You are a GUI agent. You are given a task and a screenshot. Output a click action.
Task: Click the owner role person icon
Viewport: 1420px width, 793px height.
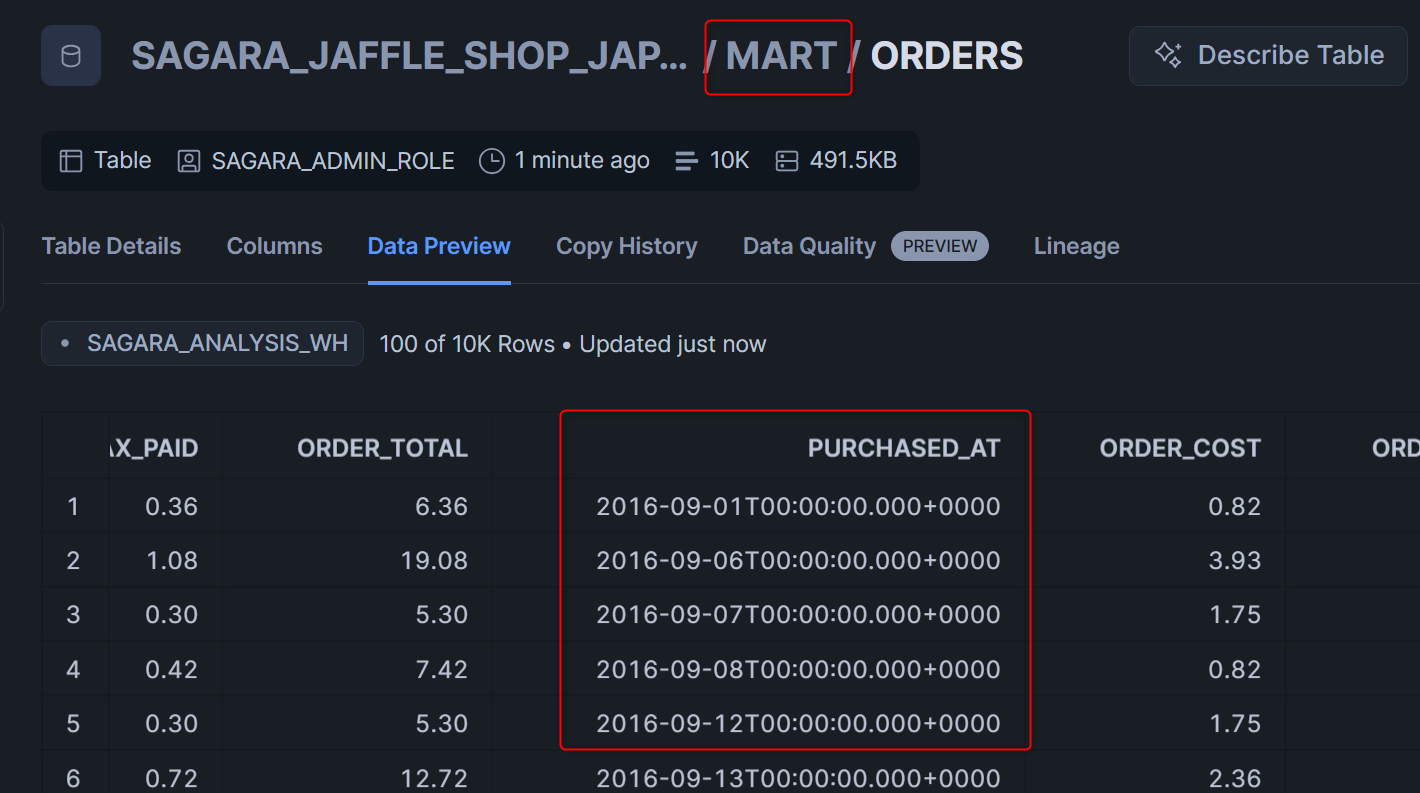(x=189, y=161)
